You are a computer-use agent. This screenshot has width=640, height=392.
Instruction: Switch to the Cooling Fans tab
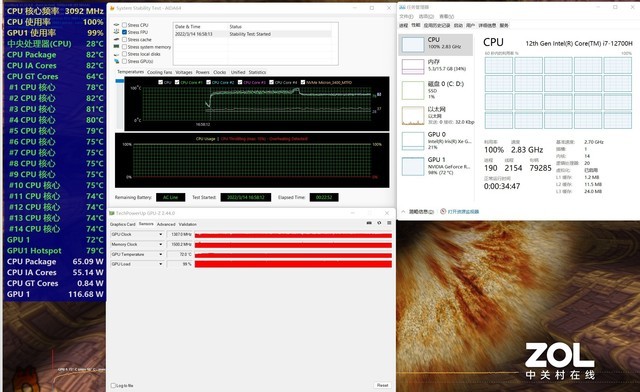click(x=159, y=72)
